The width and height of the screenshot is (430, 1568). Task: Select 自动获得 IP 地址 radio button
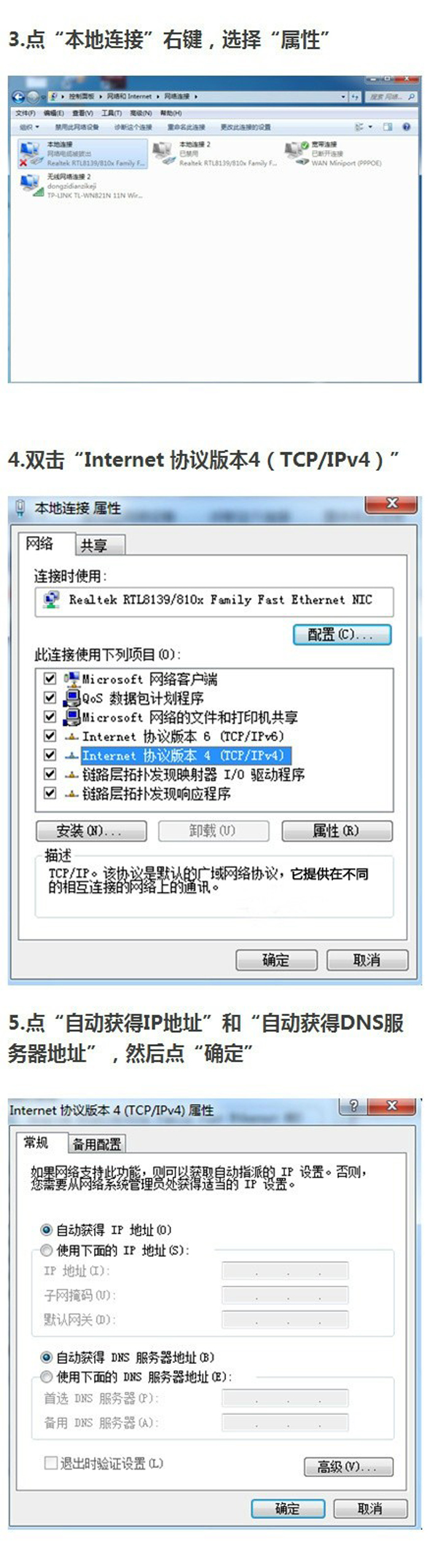[x=46, y=1229]
